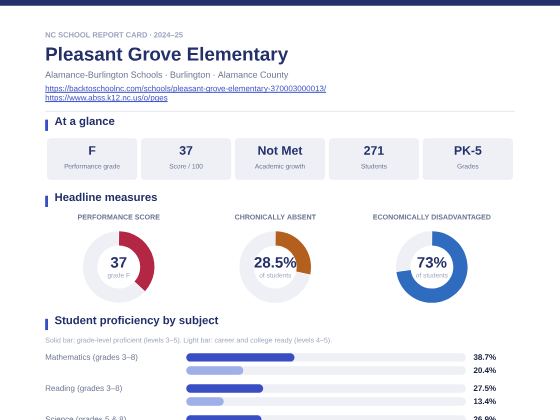This screenshot has width=560, height=420.
Task: Open the abss.k12.nc.us school website link
Action: 106,98
